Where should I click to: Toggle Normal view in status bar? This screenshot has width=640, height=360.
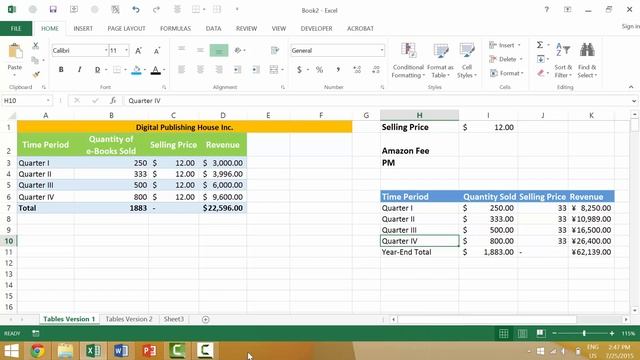(x=504, y=333)
